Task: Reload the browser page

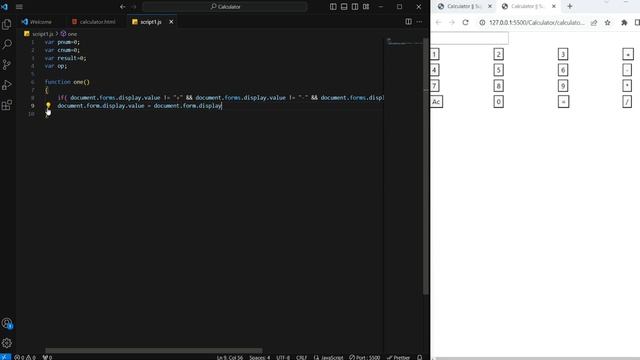Action: pos(465,22)
